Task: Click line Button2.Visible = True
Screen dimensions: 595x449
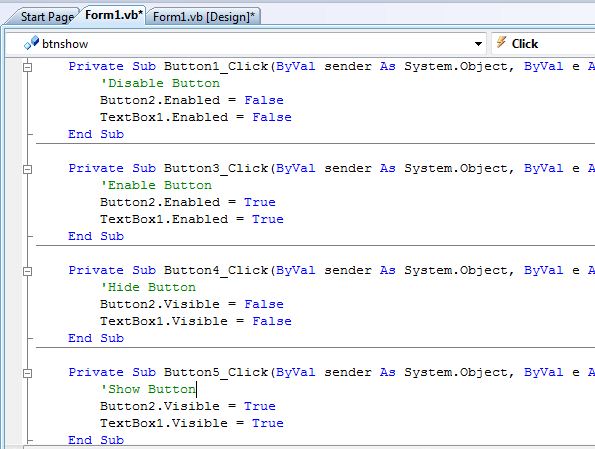Action: tap(188, 406)
